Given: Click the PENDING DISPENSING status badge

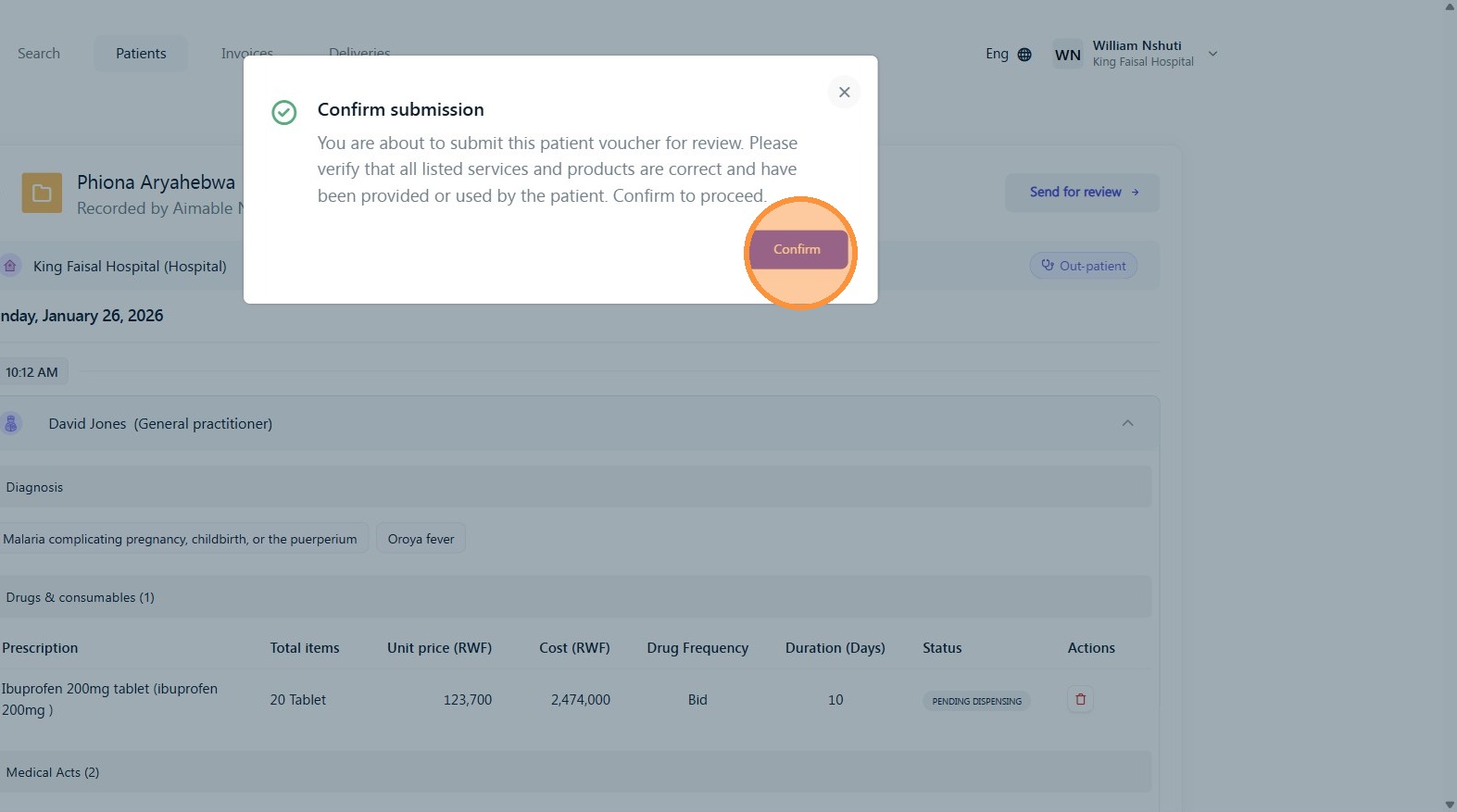Looking at the screenshot, I should [976, 701].
